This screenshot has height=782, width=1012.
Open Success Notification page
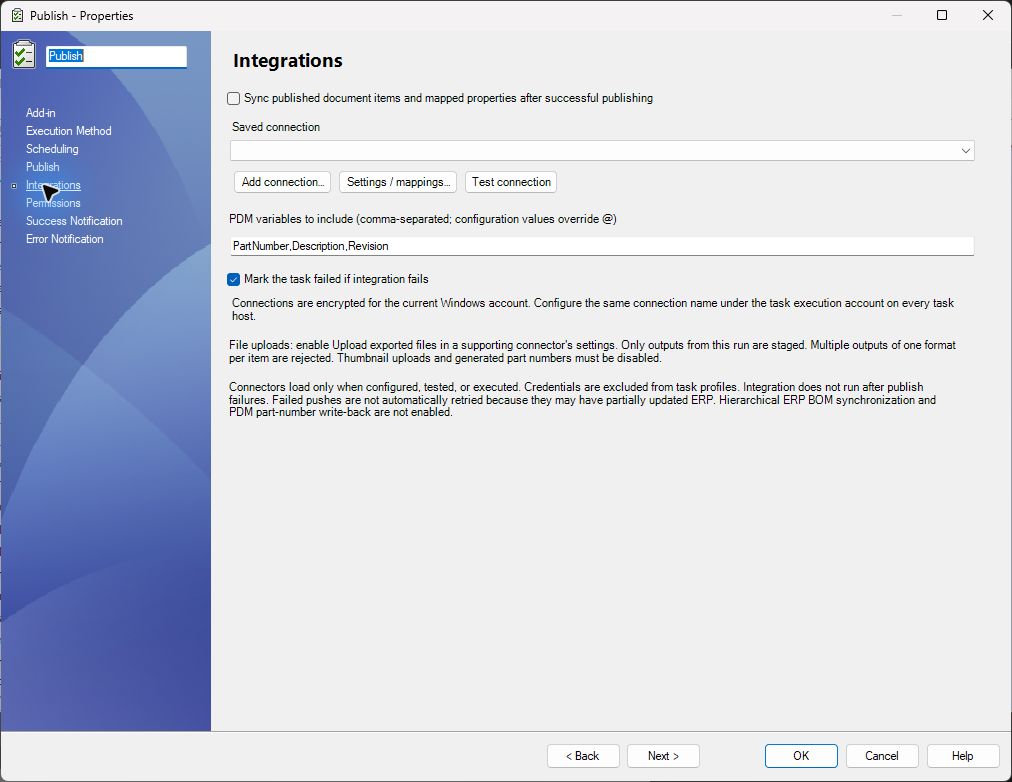pyautogui.click(x=74, y=221)
